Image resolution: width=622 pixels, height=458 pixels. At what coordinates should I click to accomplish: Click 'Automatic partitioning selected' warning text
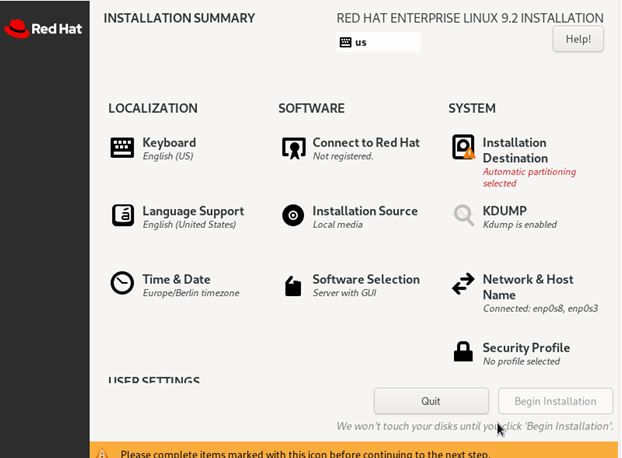pos(529,177)
